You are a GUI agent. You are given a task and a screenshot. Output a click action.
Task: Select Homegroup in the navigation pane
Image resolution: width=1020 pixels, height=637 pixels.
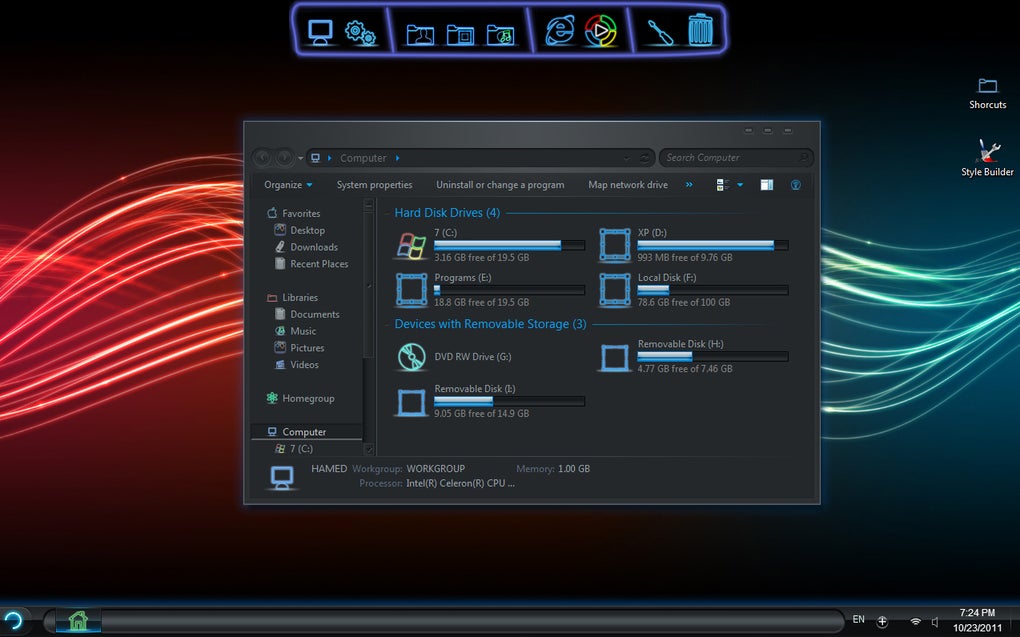pos(308,398)
